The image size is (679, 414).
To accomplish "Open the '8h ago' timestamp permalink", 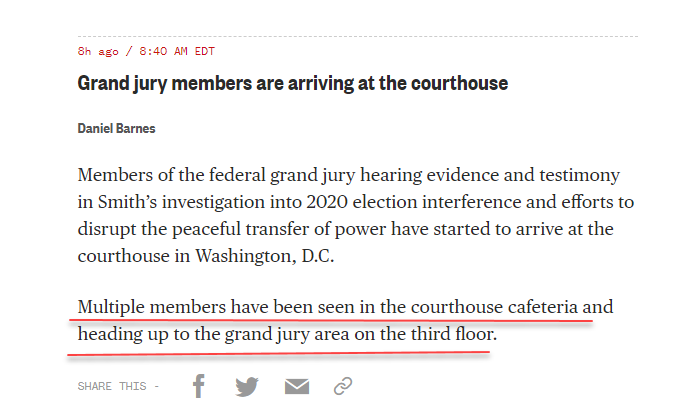I will tap(98, 52).
